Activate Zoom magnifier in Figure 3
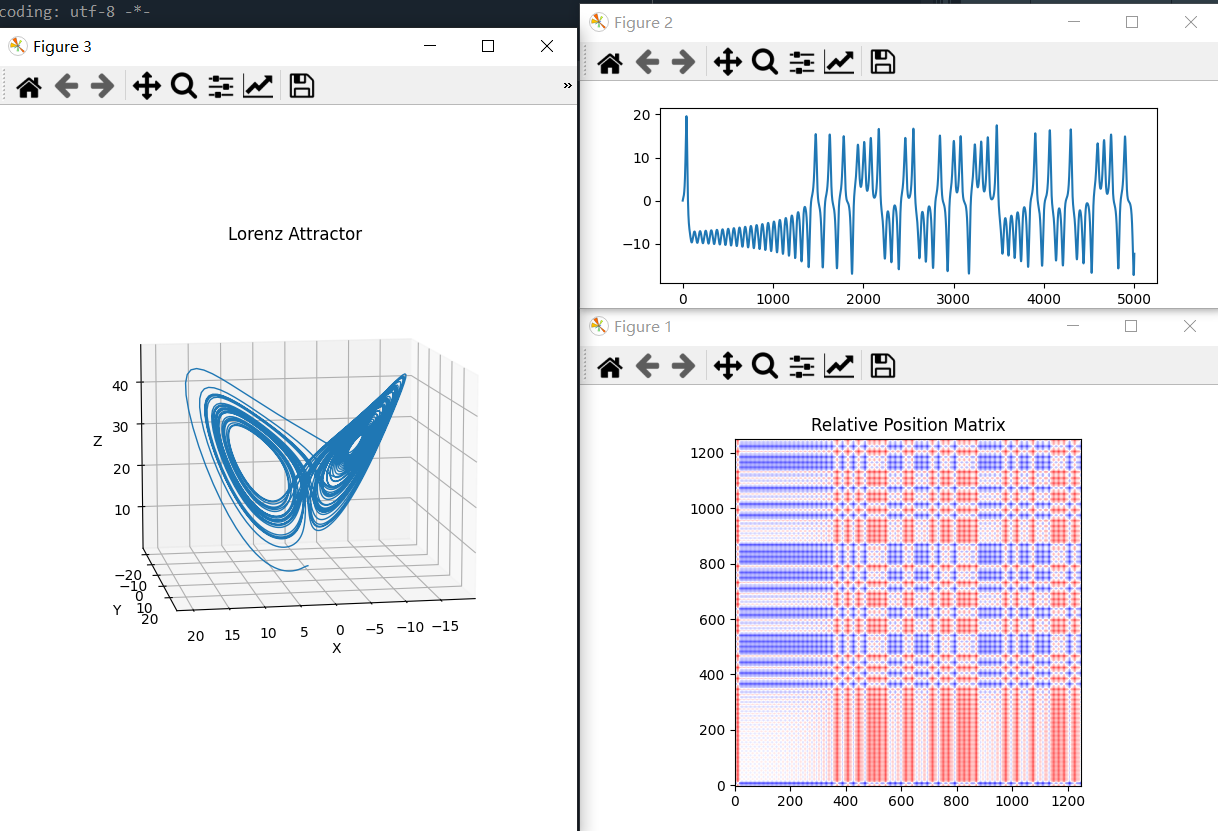 183,87
